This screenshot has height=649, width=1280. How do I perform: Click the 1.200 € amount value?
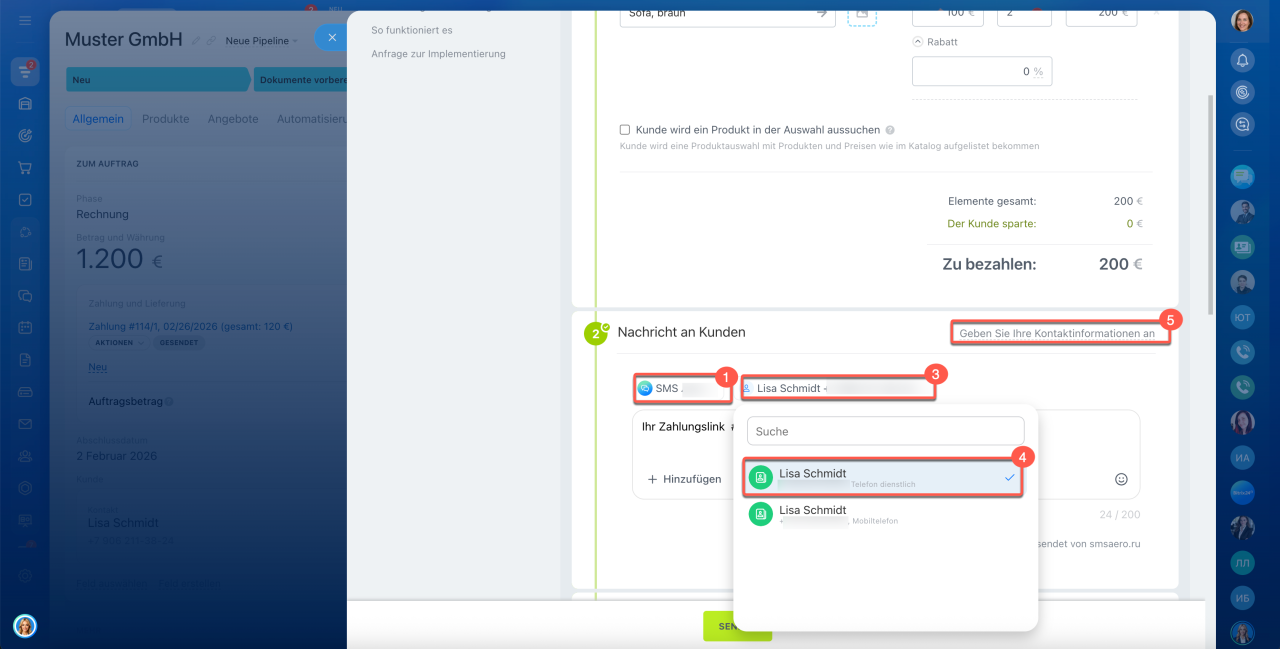[x=111, y=260]
